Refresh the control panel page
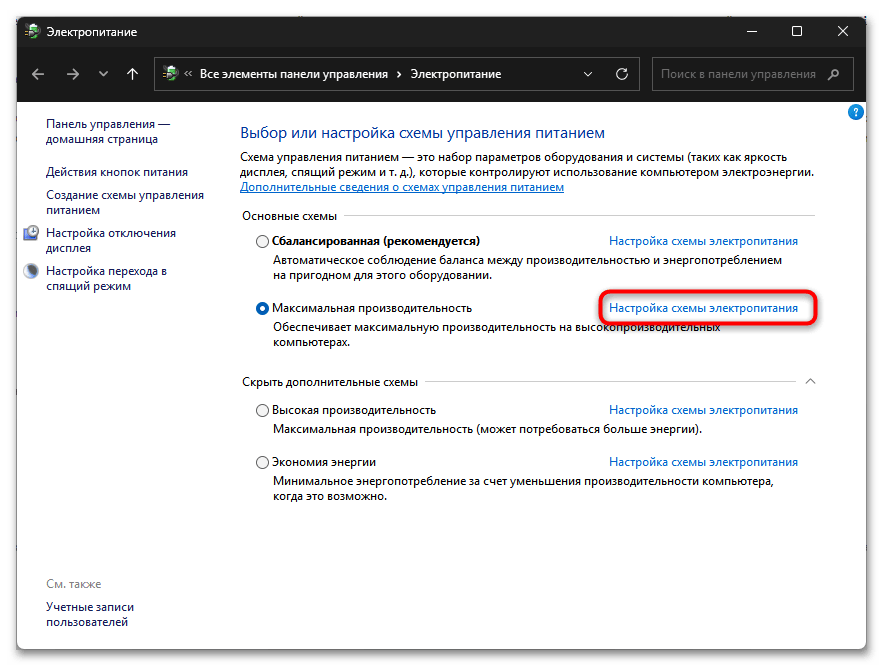883x666 pixels. [622, 74]
